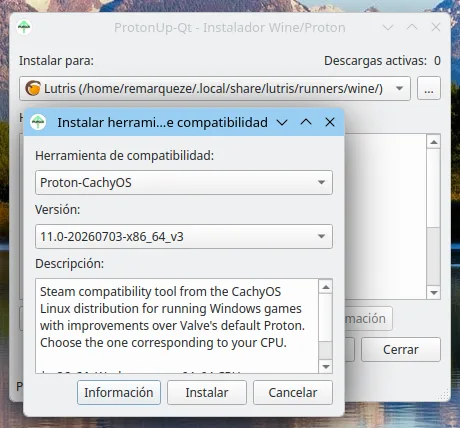The image size is (460, 428).
Task: Maximize the ProtonUp-Qt main window
Action: click(x=412, y=27)
